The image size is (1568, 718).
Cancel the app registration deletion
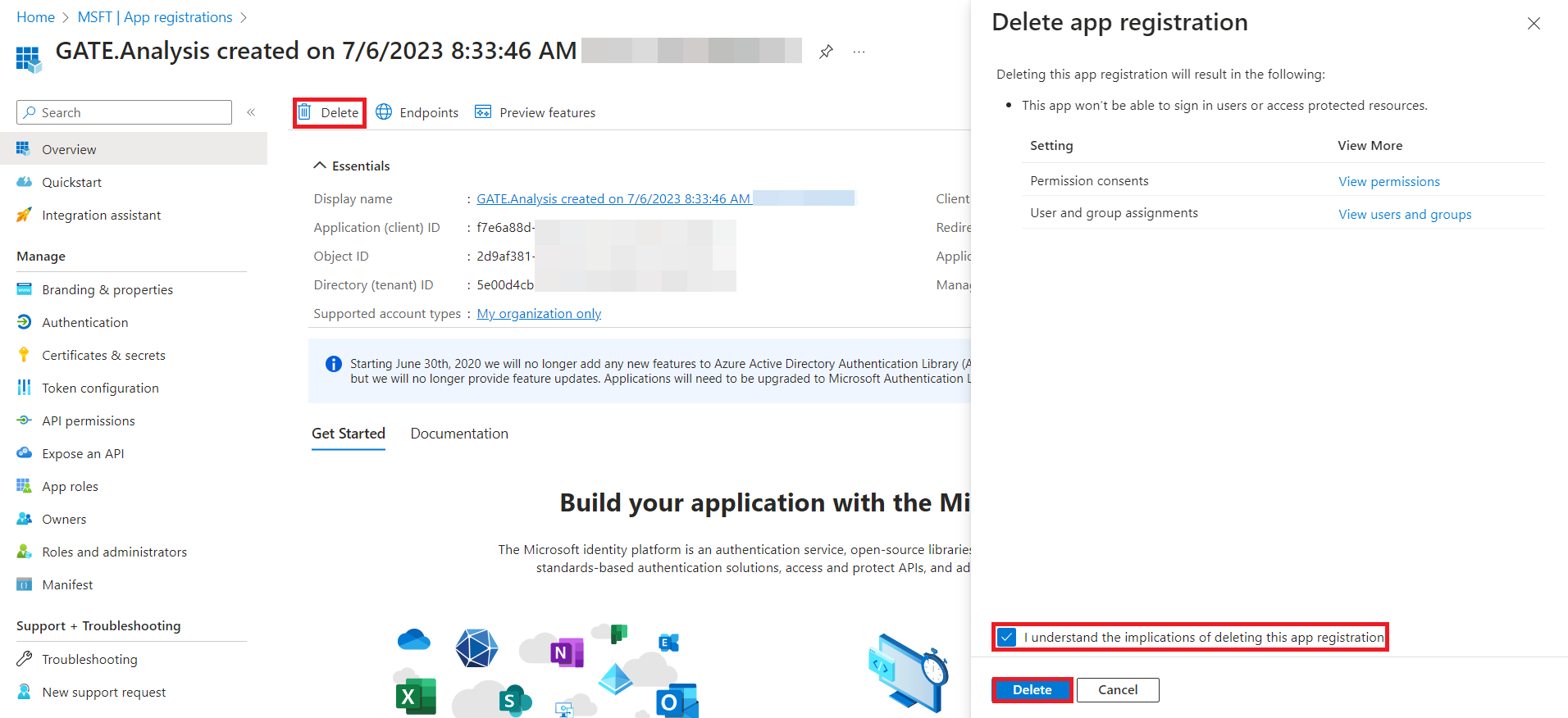tap(1117, 690)
